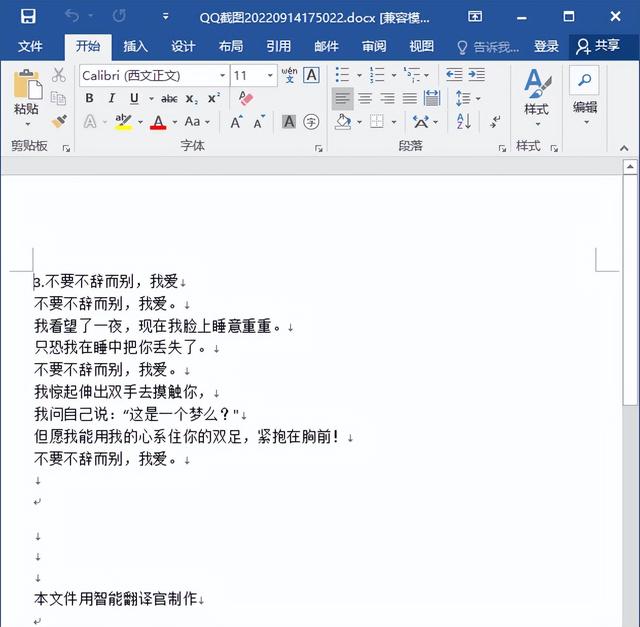The width and height of the screenshot is (640, 627).
Task: Toggle Bold formatting
Action: pyautogui.click(x=89, y=98)
